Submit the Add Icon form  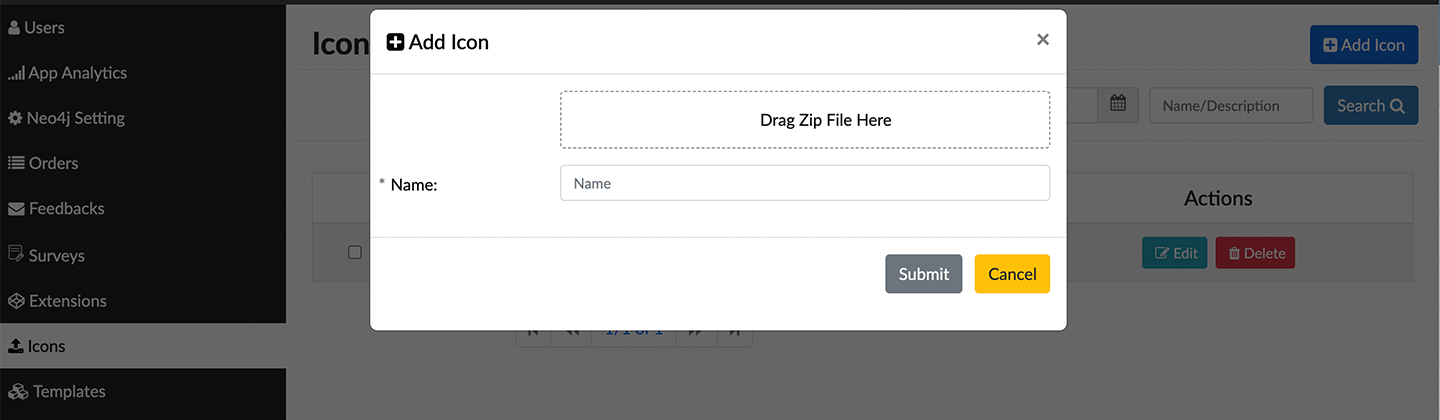tap(923, 274)
